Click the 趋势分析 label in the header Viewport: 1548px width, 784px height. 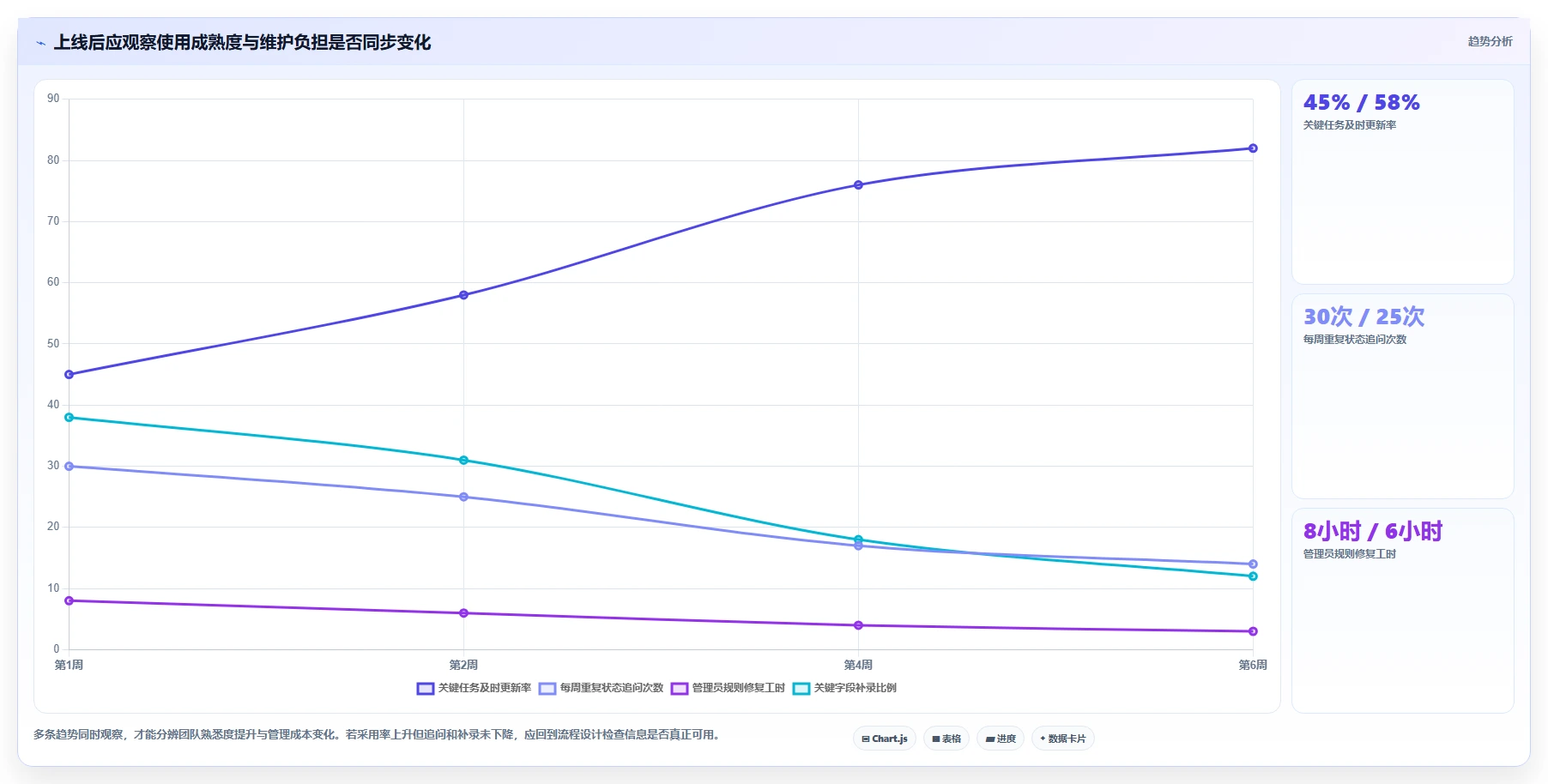1490,41
